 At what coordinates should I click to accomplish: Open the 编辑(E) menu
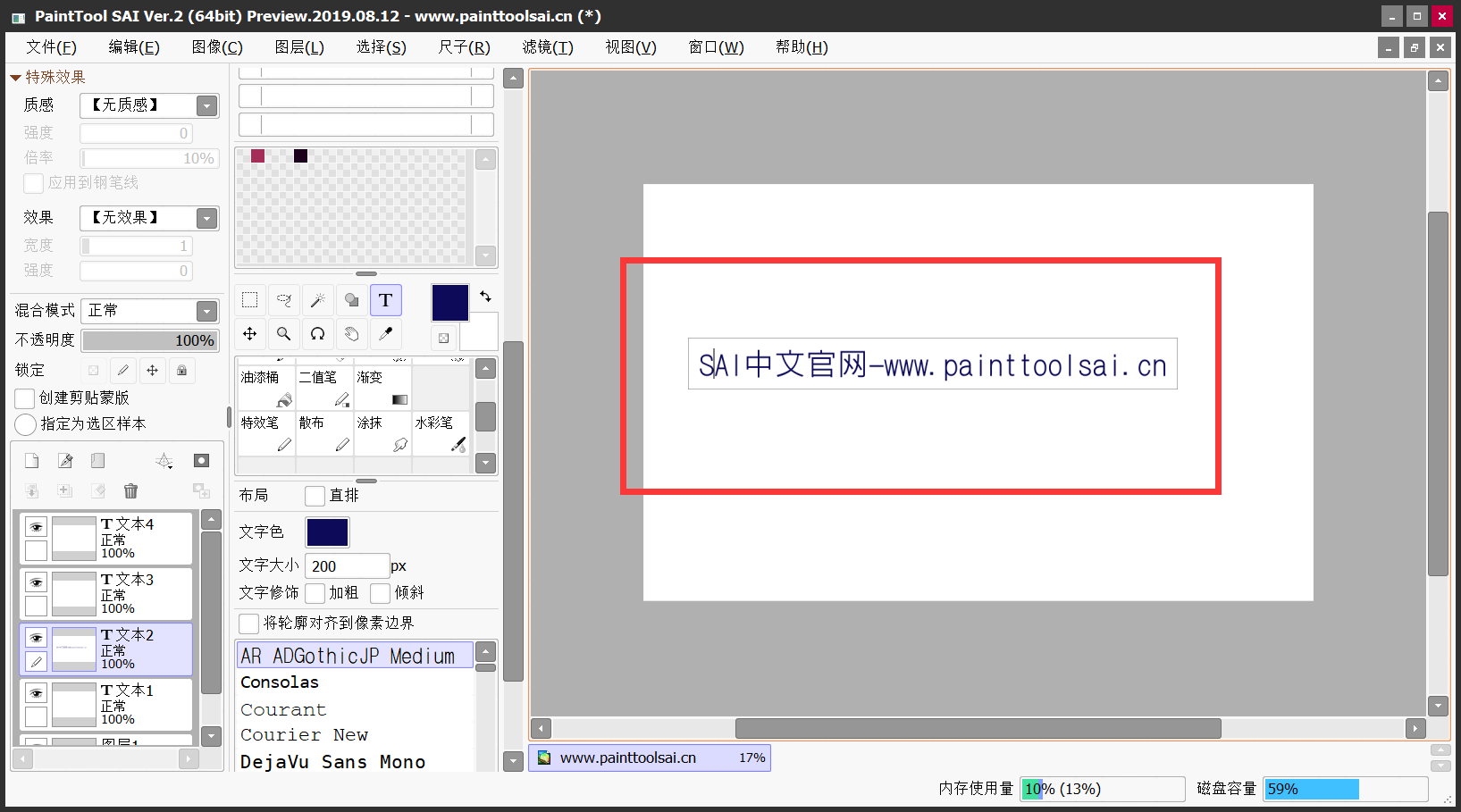134,47
